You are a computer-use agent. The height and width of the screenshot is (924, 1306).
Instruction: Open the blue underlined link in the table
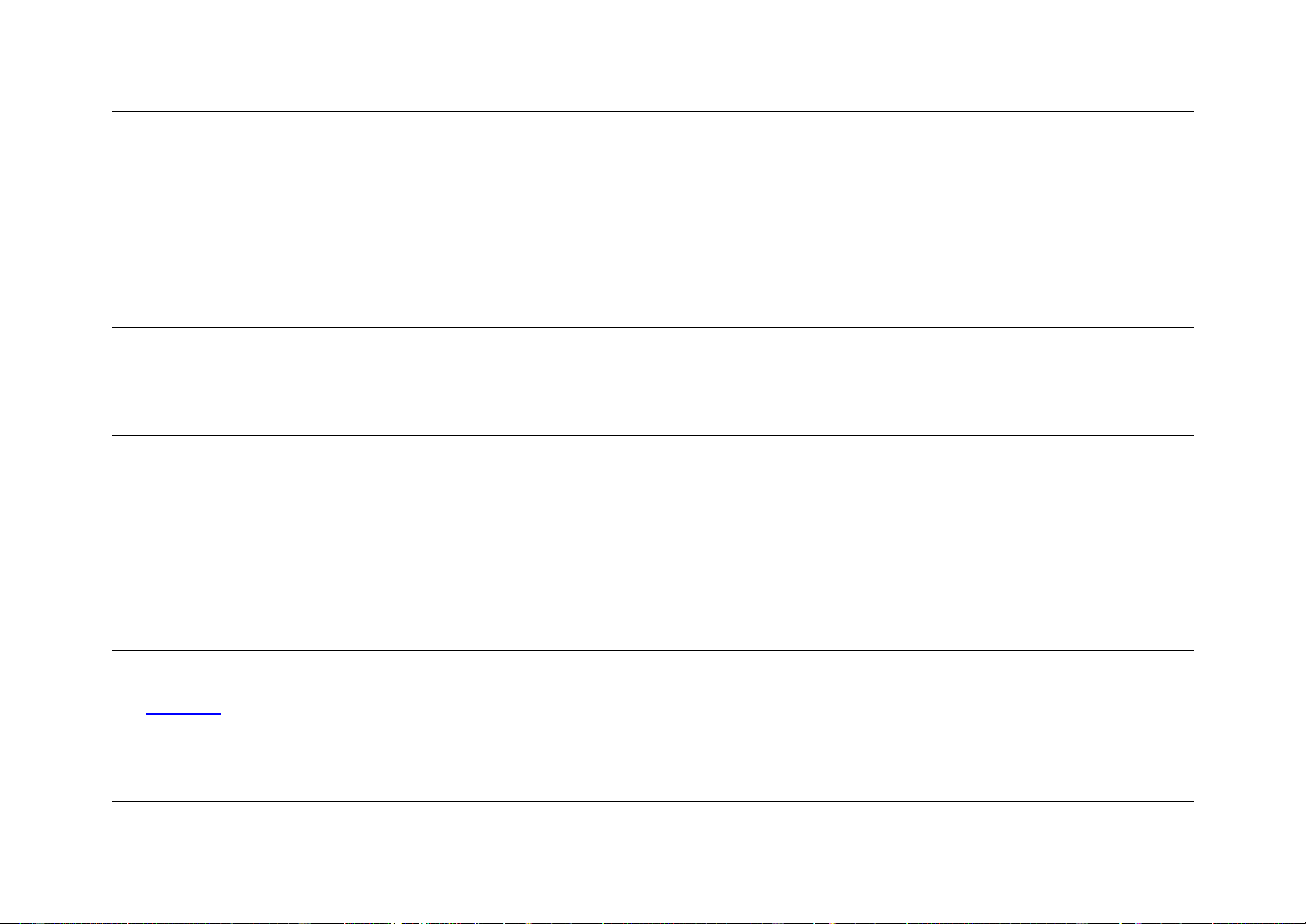(184, 713)
